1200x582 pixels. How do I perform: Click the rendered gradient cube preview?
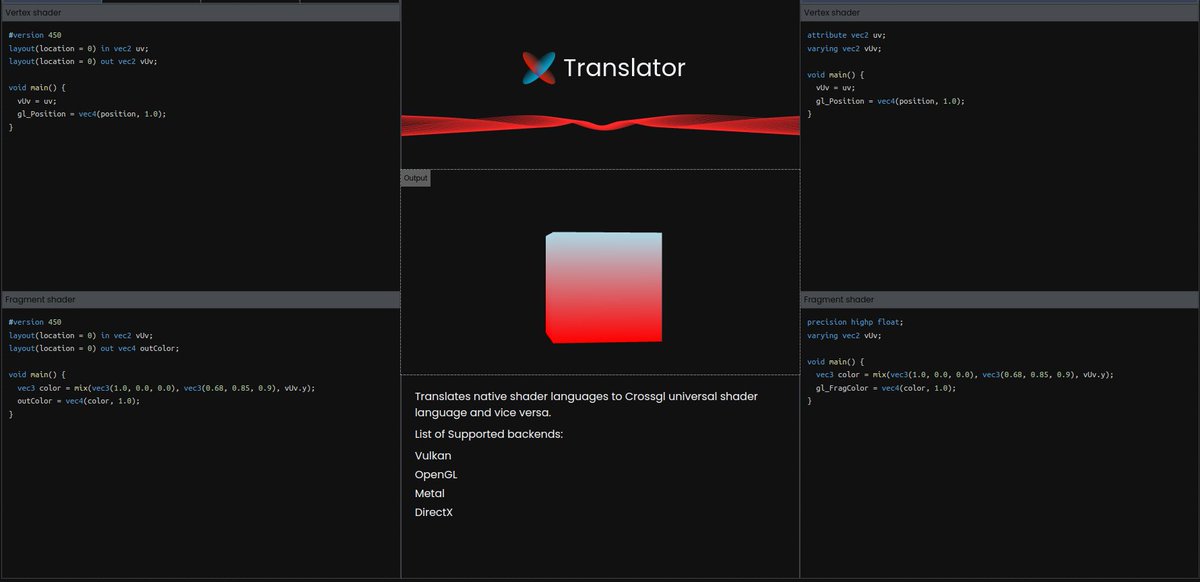[x=603, y=288]
